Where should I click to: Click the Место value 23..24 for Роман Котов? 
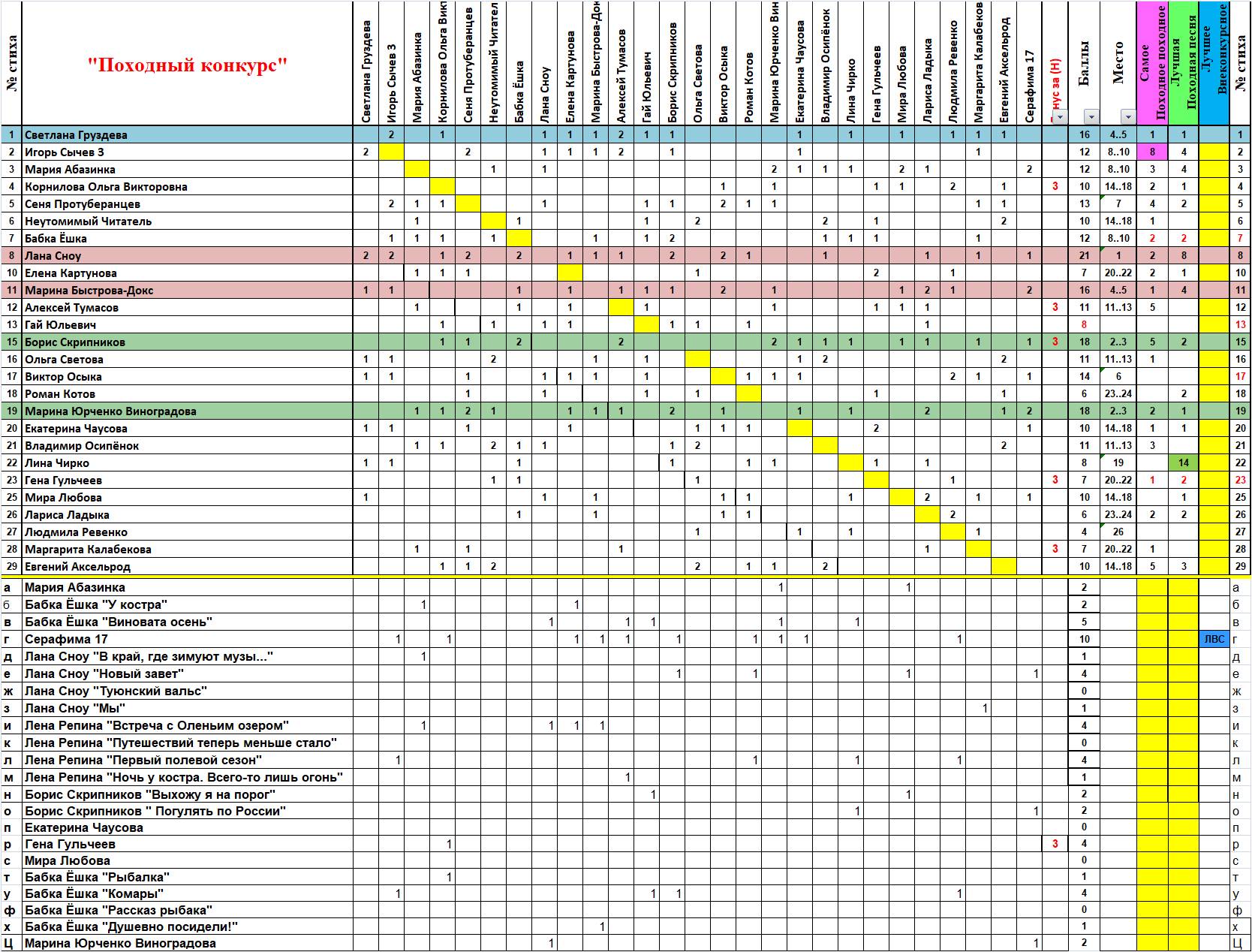click(x=1118, y=394)
